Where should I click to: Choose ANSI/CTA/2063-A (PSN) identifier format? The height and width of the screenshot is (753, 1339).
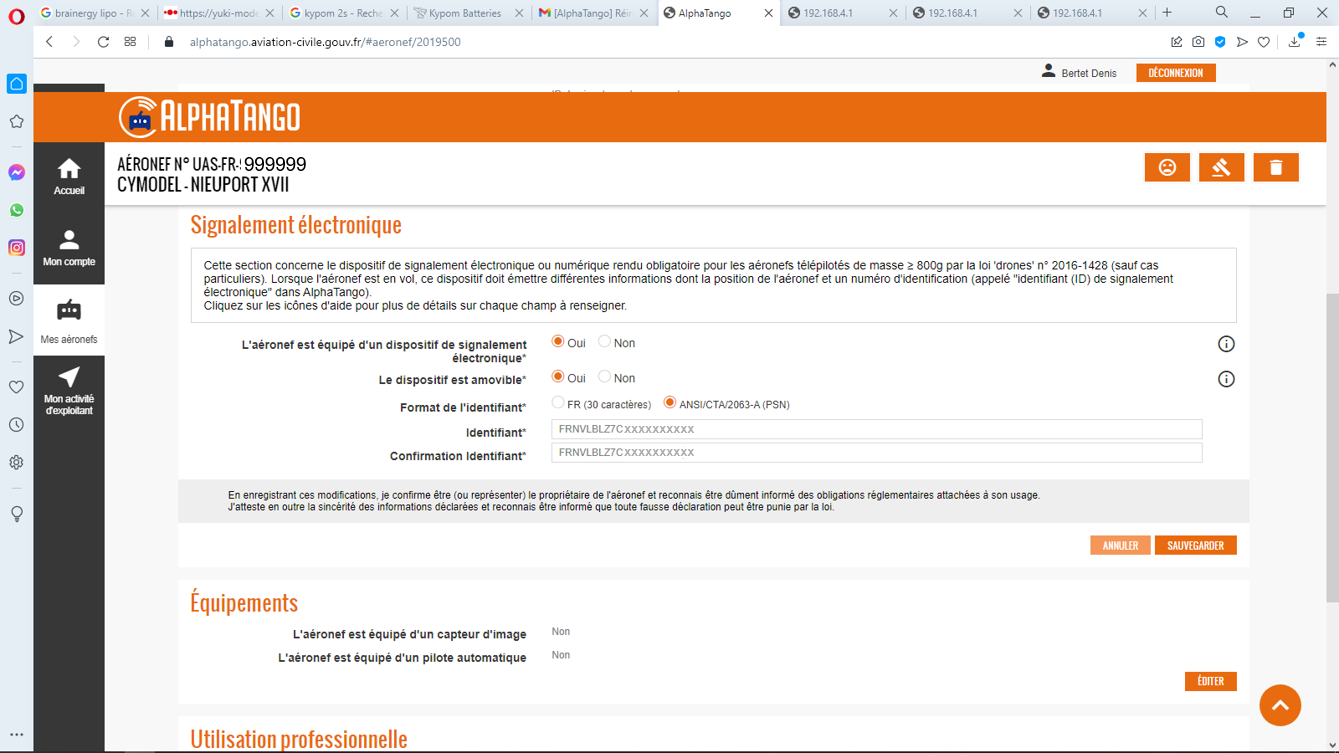tap(670, 403)
